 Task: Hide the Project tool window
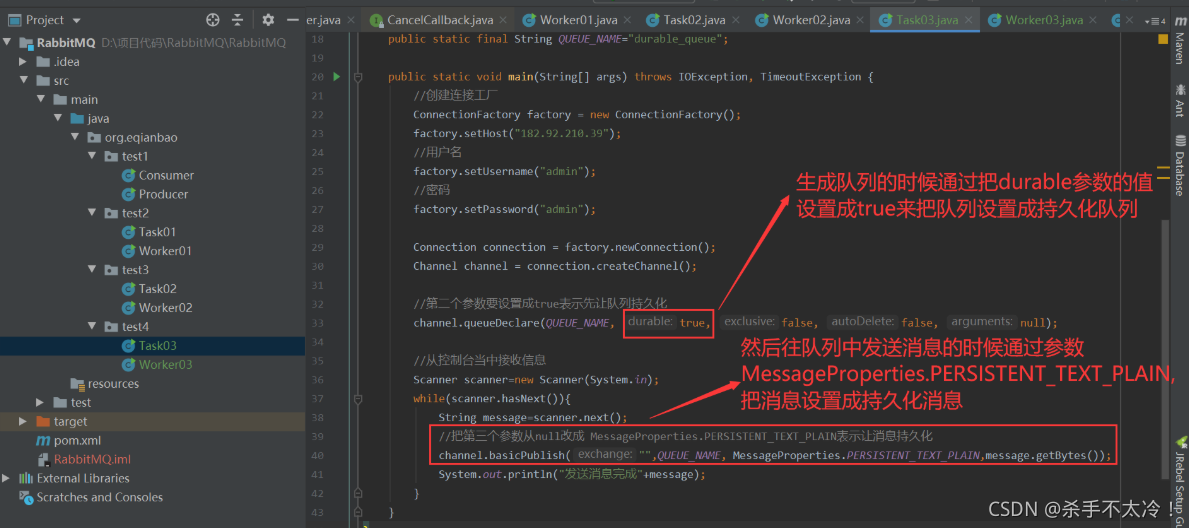click(x=293, y=20)
